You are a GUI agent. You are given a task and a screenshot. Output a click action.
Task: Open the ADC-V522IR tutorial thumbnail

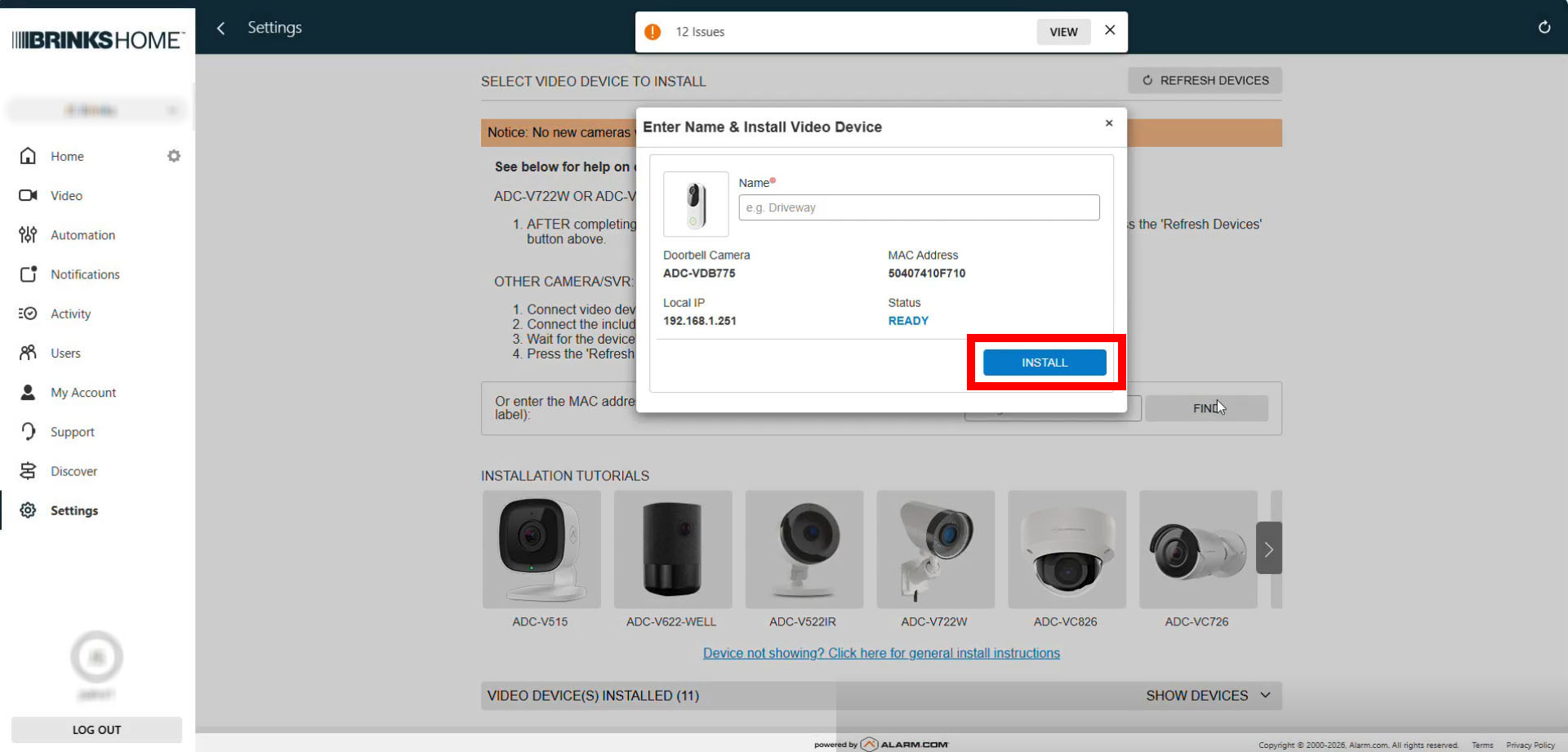804,550
